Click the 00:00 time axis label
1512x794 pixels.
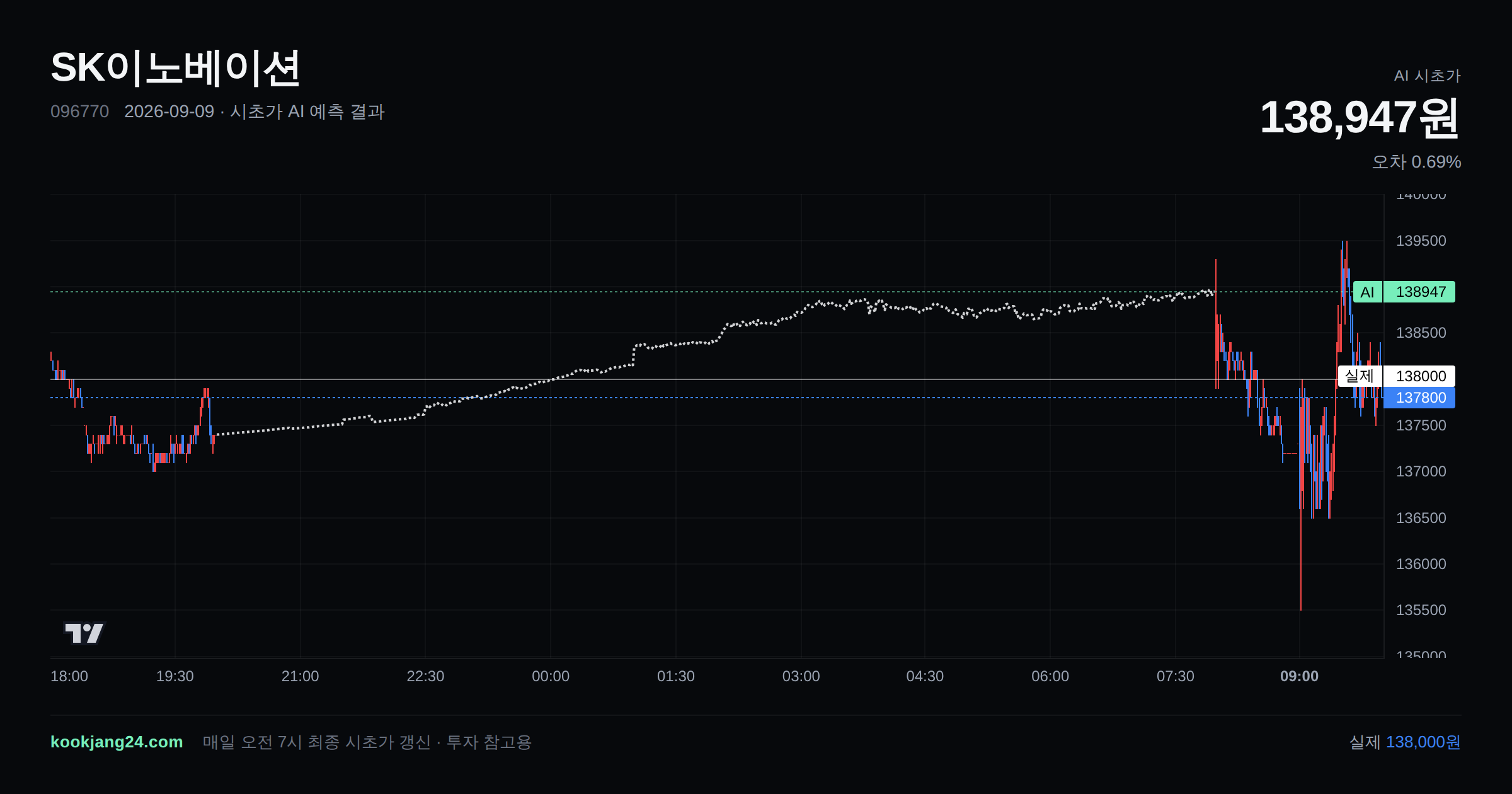pos(551,676)
